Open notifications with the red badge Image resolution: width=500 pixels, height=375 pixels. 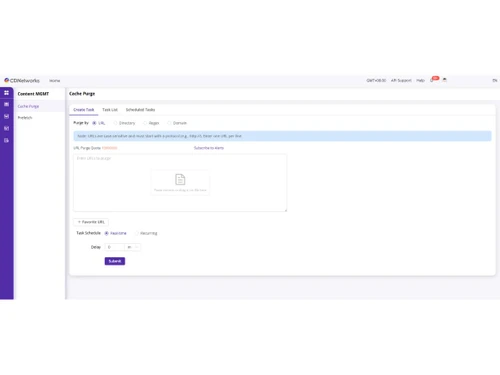pos(434,79)
